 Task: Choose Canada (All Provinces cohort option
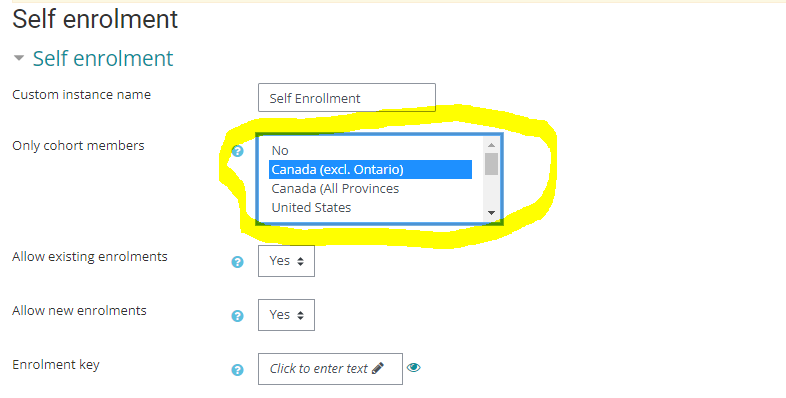(x=370, y=188)
